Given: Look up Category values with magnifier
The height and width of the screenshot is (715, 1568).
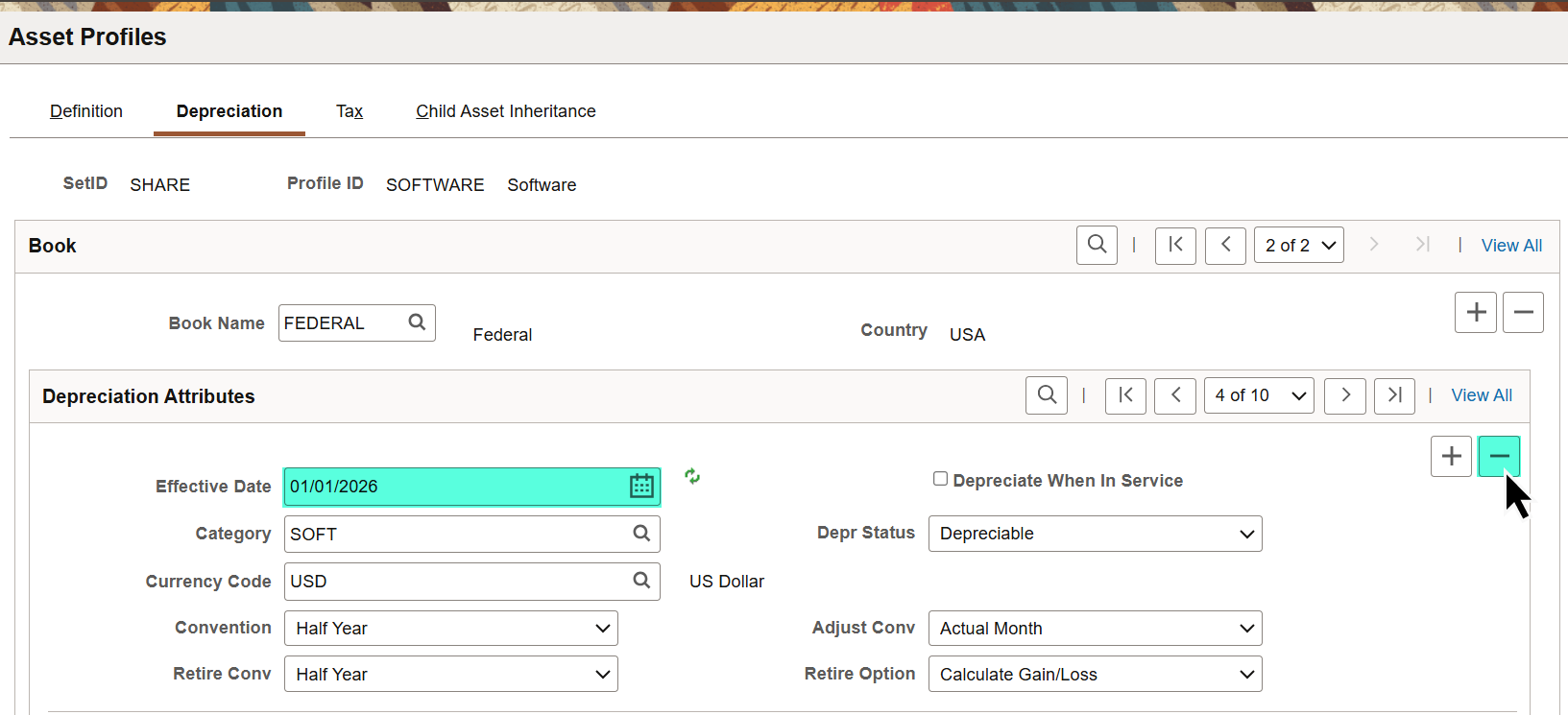Looking at the screenshot, I should (641, 534).
